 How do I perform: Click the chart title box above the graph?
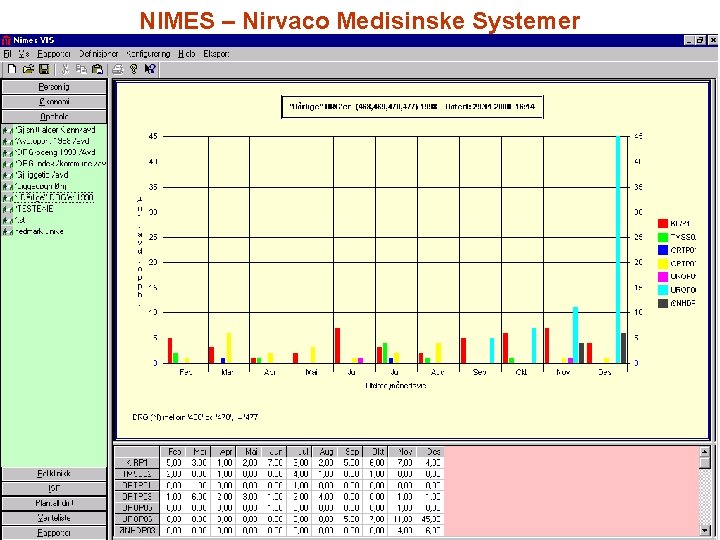(412, 107)
